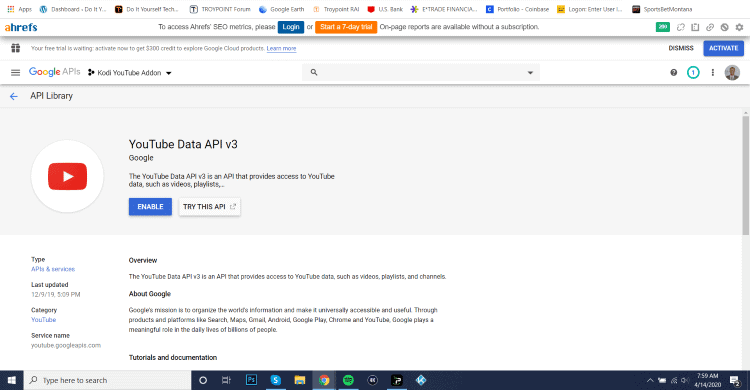Screen dimensions: 750x390
Task: Click the YouTube play logo thumbnail
Action: [67, 176]
